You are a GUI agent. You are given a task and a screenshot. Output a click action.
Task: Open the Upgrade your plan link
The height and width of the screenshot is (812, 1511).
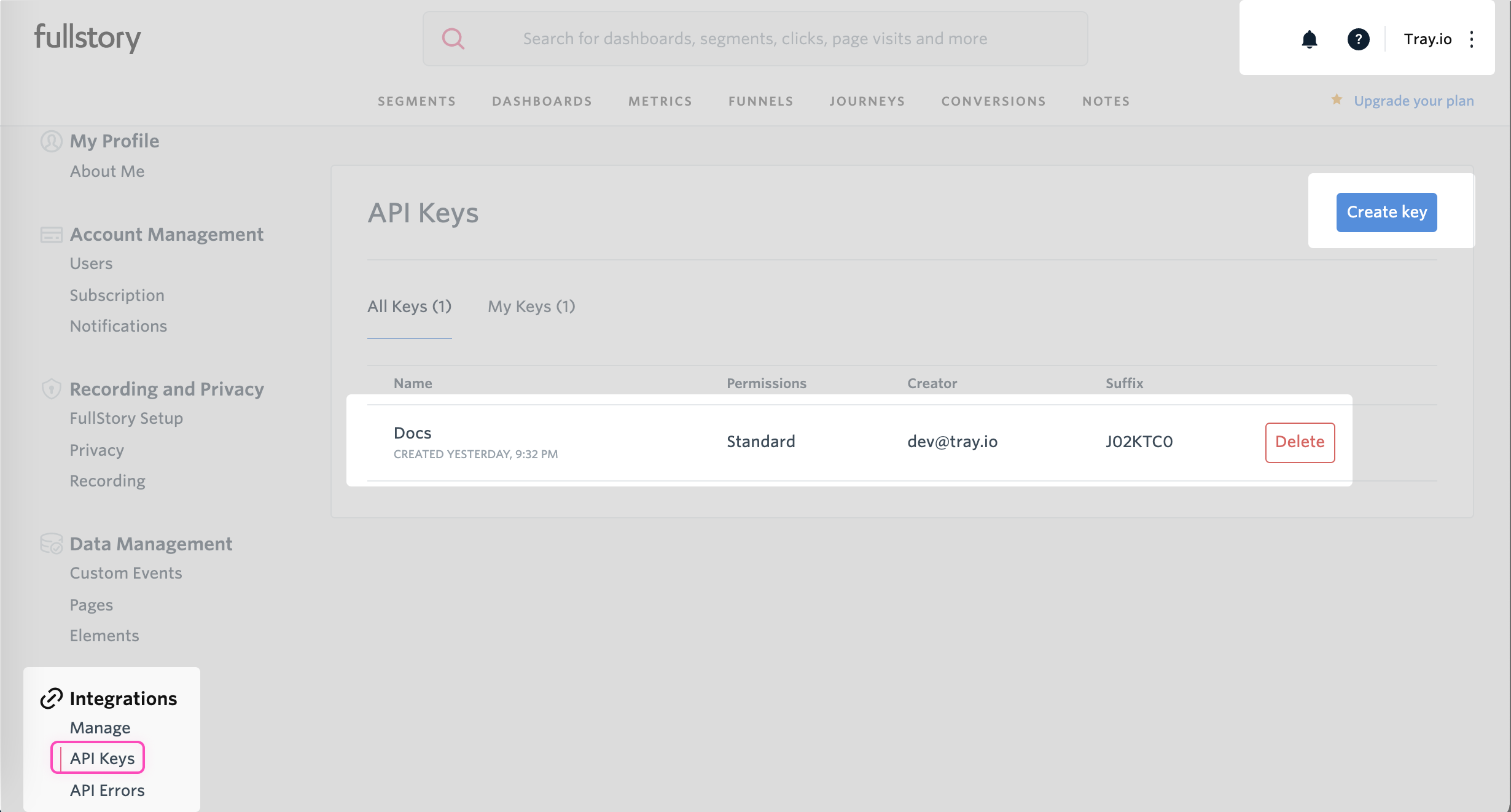(x=1414, y=100)
